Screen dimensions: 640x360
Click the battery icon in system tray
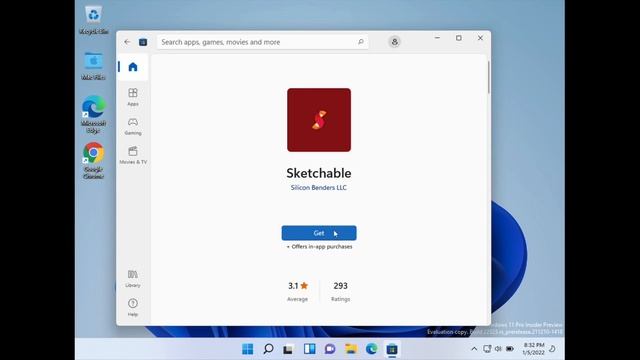(x=510, y=349)
